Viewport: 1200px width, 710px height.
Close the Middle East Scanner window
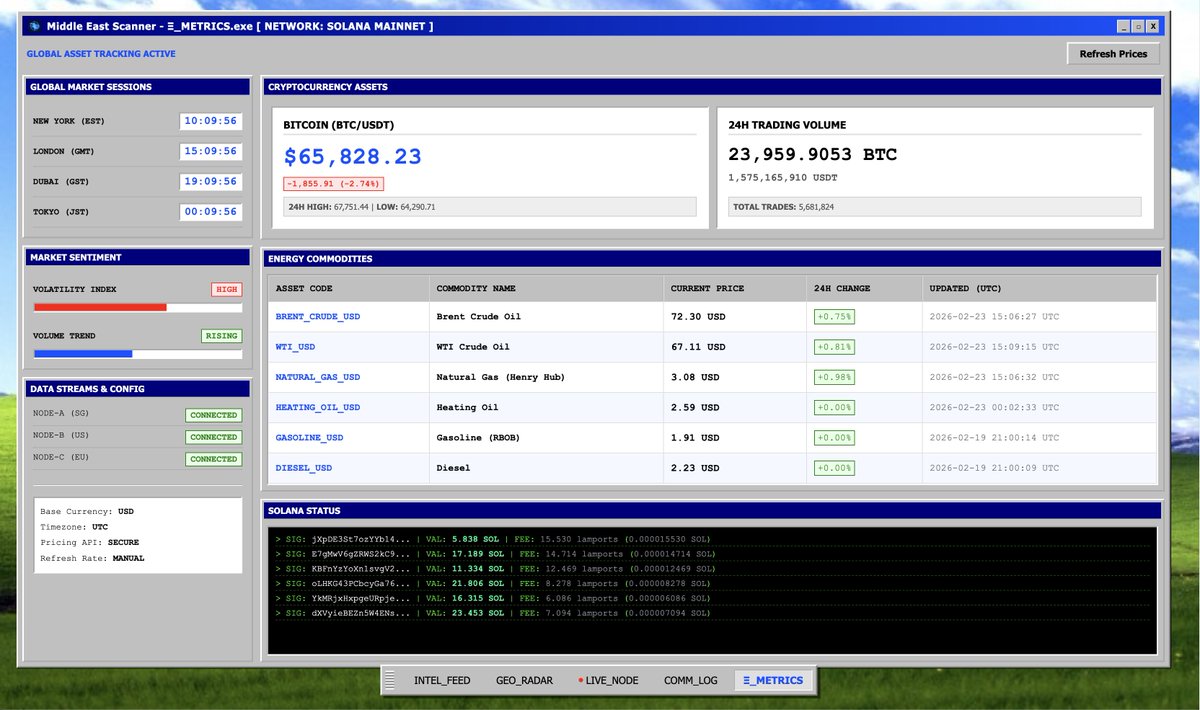point(1154,26)
